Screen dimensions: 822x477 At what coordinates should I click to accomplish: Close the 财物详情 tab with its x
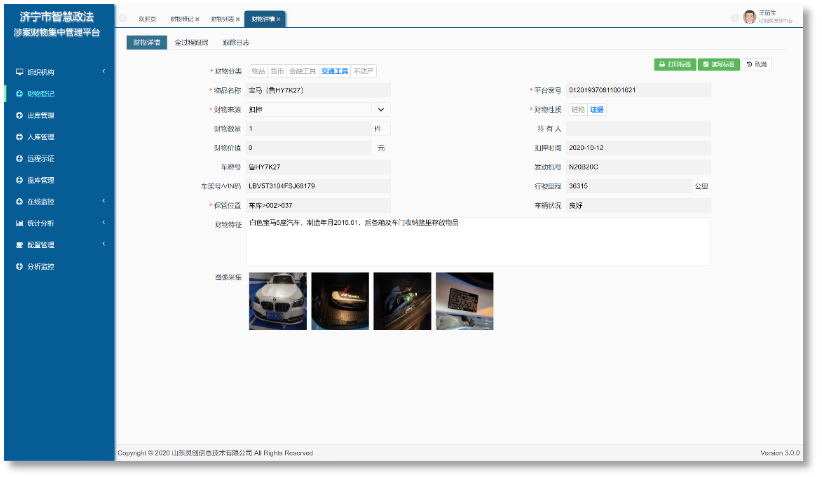[x=278, y=20]
